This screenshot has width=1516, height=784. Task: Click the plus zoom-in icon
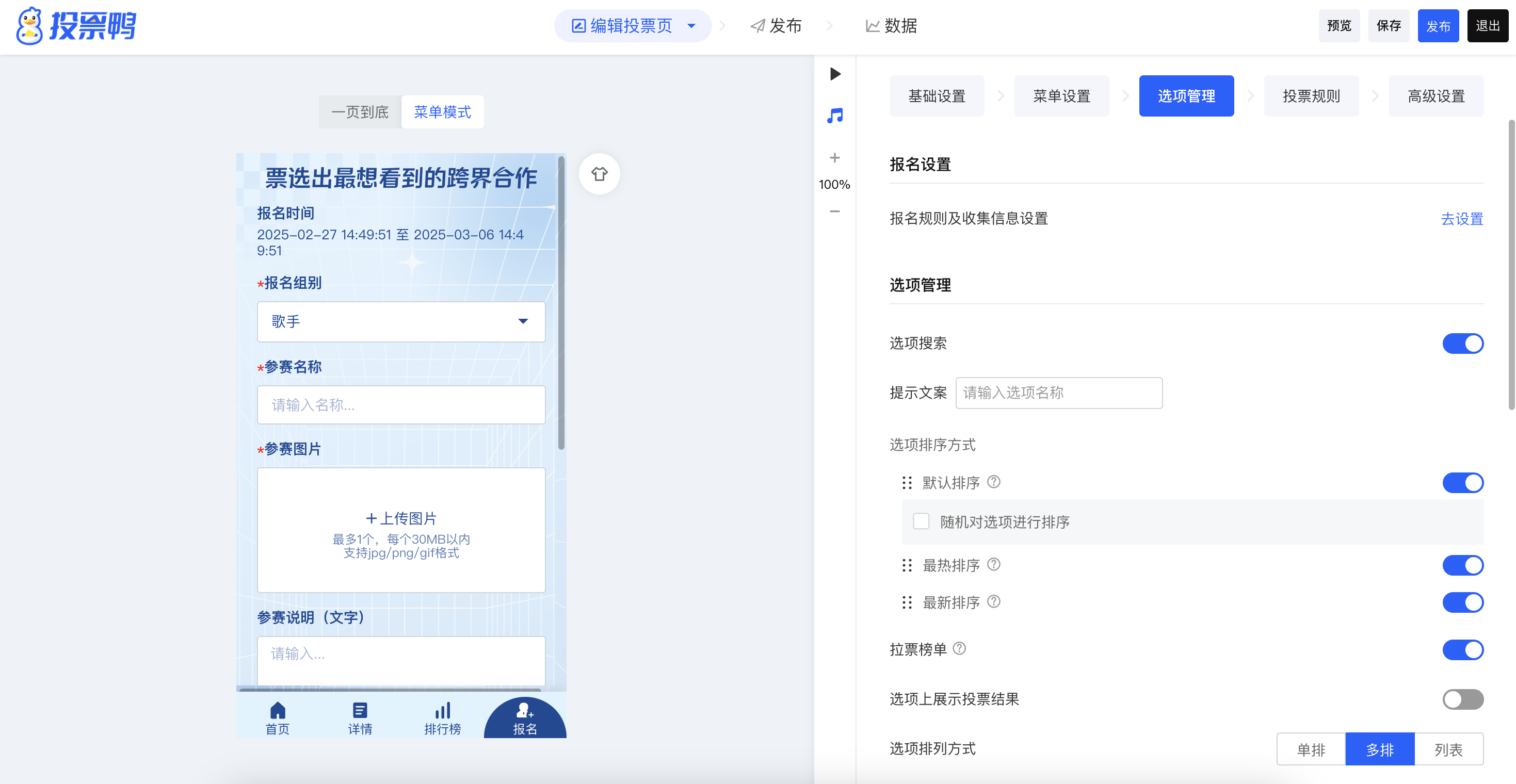tap(834, 158)
